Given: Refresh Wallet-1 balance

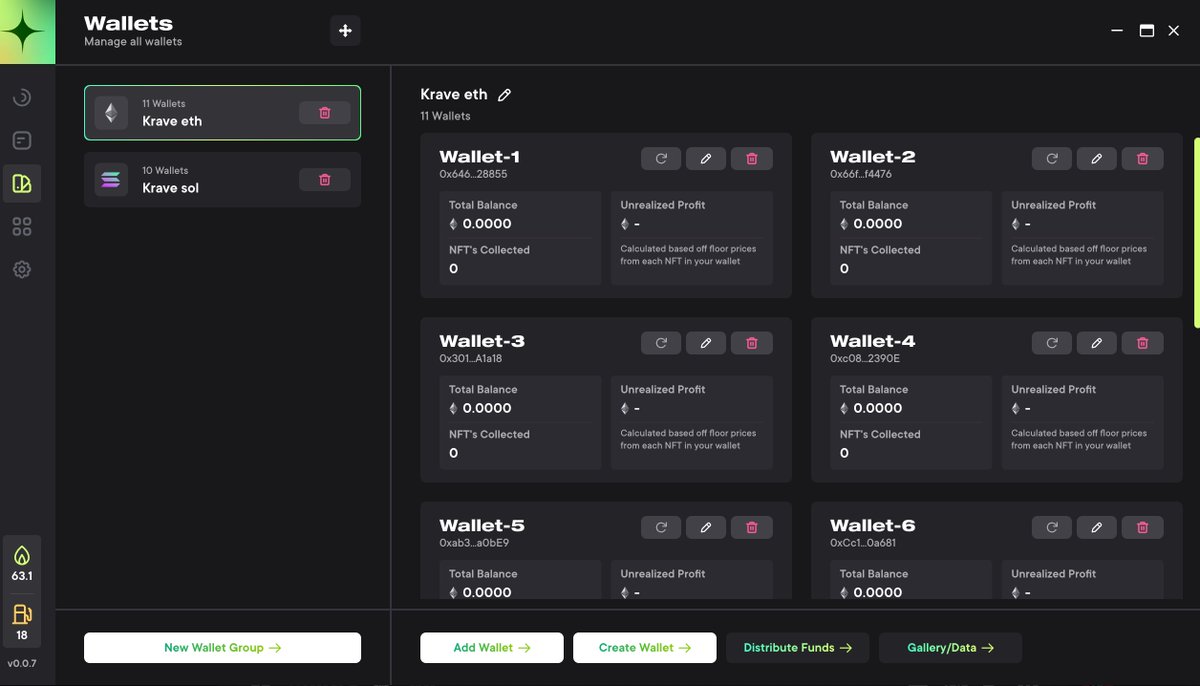Looking at the screenshot, I should tap(661, 159).
